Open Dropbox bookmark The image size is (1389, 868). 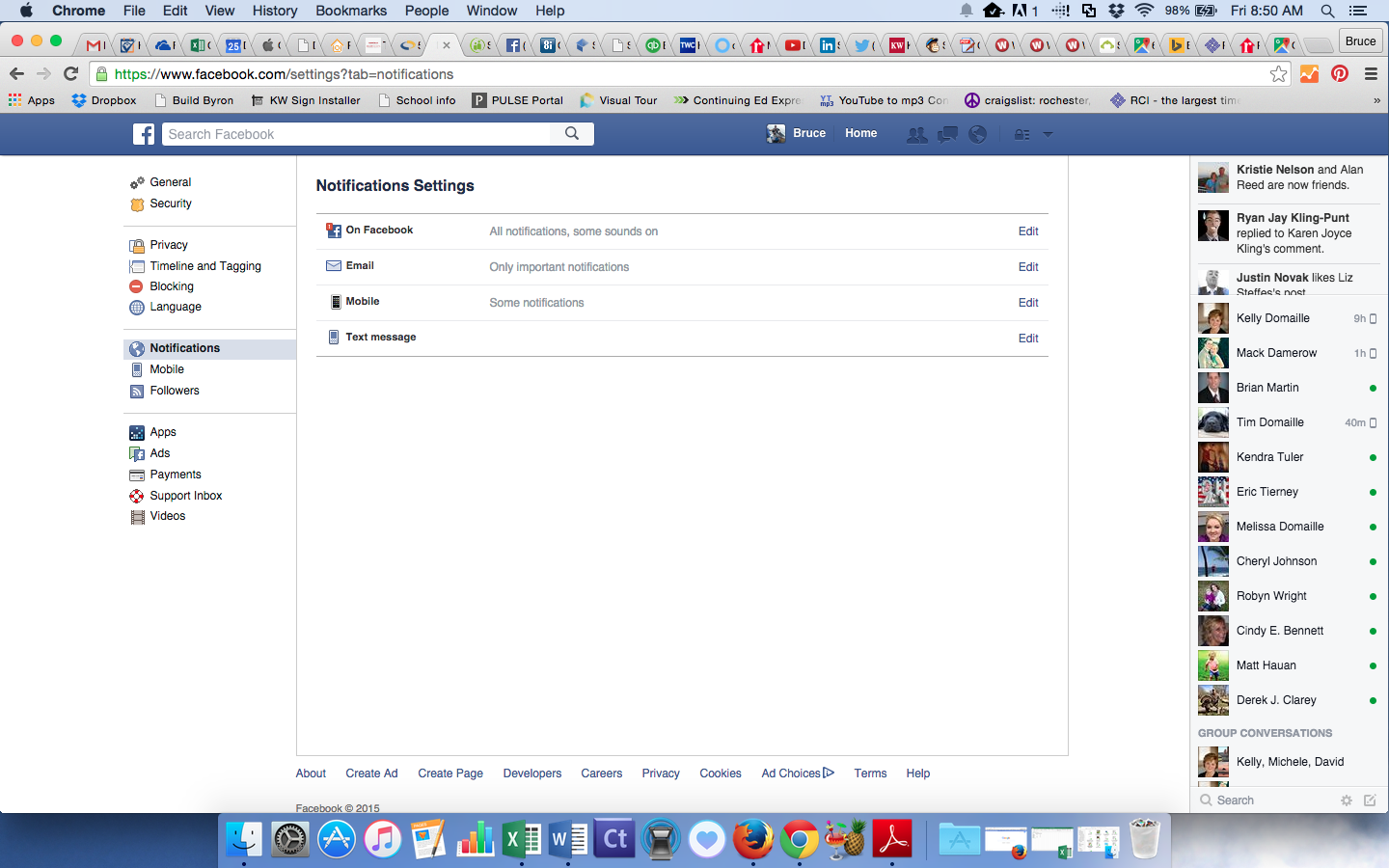click(104, 100)
